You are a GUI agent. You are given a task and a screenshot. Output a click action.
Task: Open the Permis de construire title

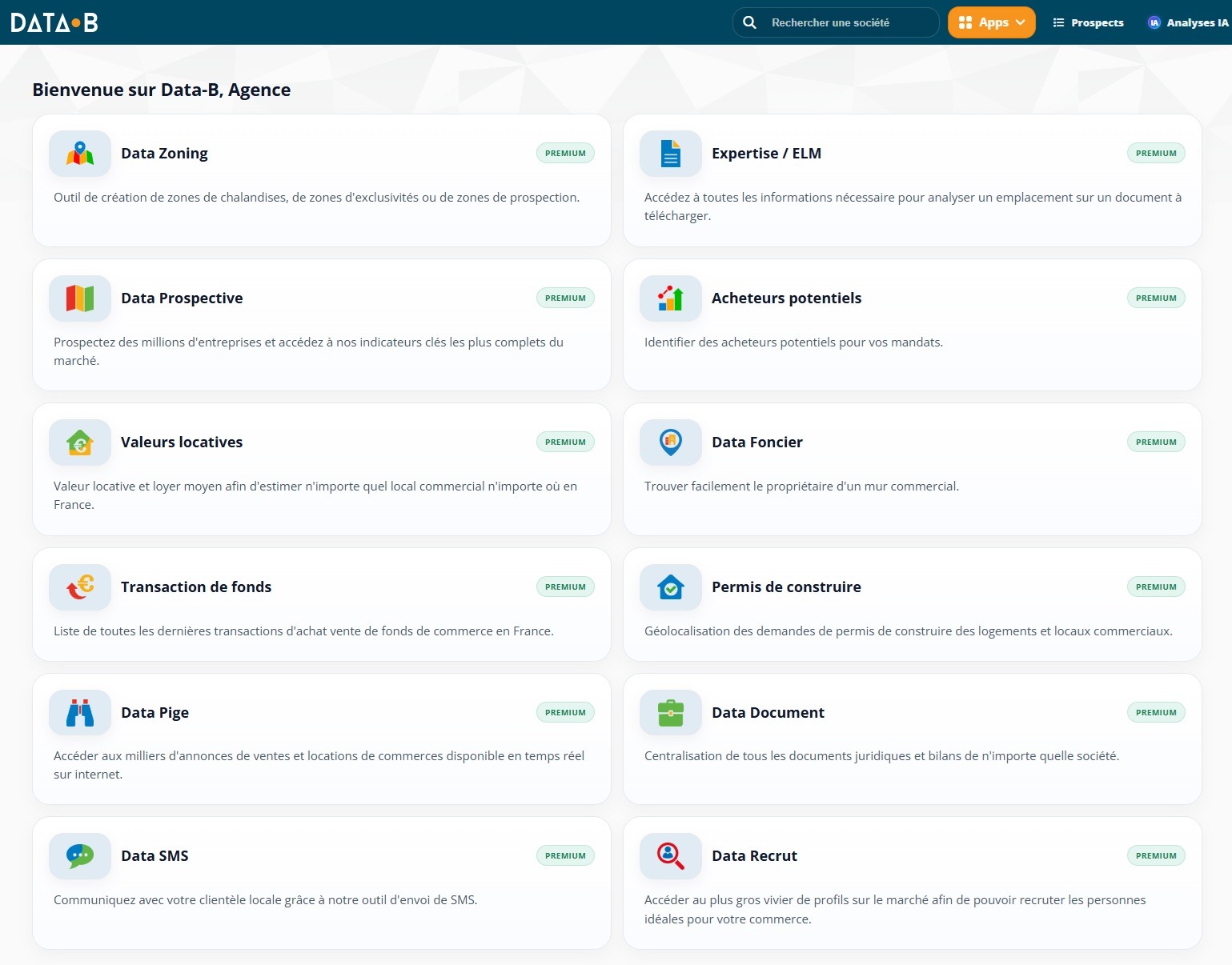click(x=786, y=587)
